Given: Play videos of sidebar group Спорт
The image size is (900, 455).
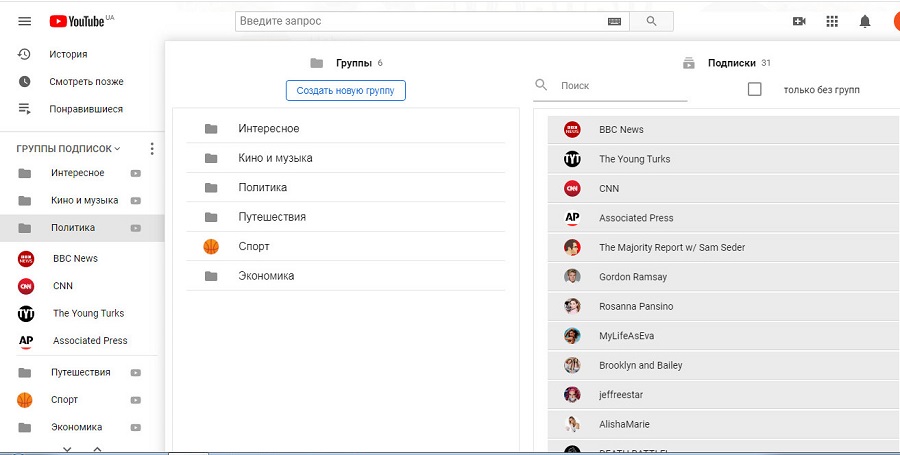Looking at the screenshot, I should click(x=135, y=400).
